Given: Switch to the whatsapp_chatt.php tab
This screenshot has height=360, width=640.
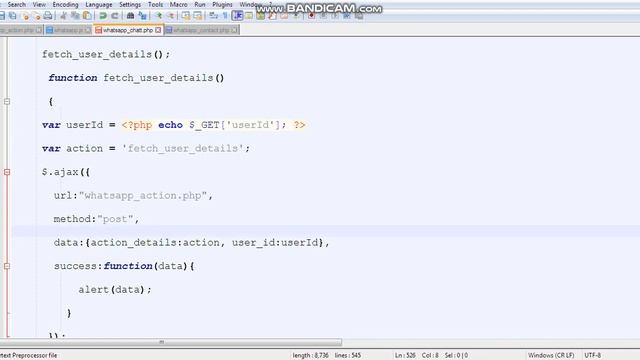Looking at the screenshot, I should point(128,30).
